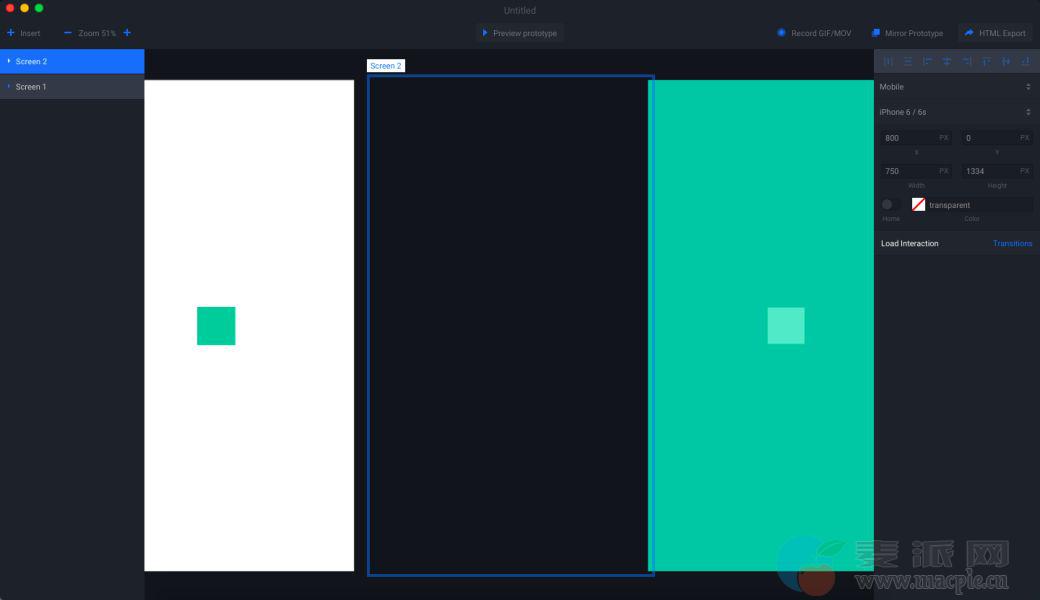Zoom in with the plus icon
The width and height of the screenshot is (1040, 600).
[127, 33]
